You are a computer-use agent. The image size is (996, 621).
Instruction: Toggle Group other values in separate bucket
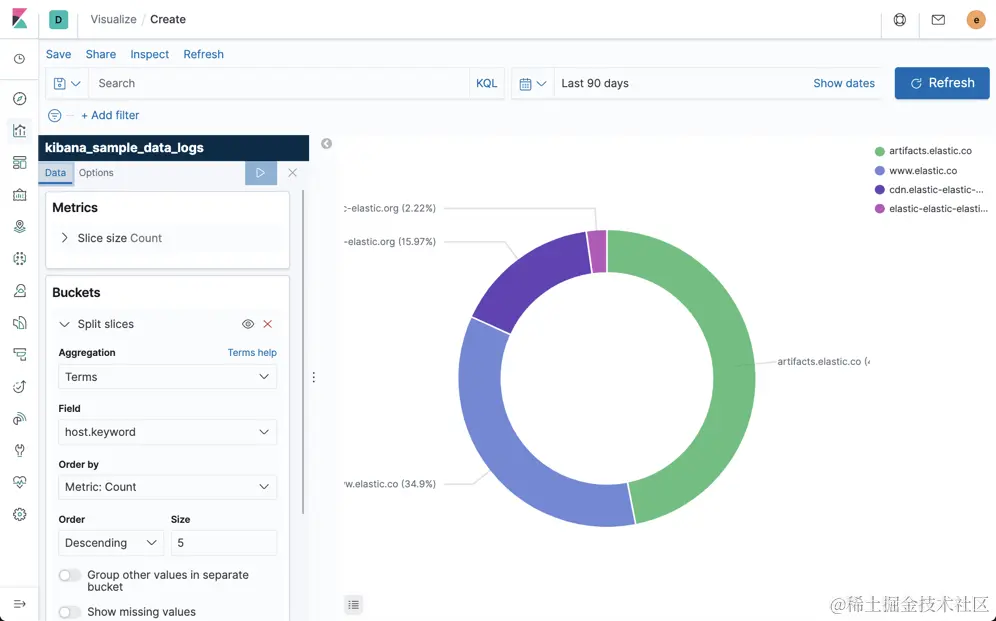(70, 575)
